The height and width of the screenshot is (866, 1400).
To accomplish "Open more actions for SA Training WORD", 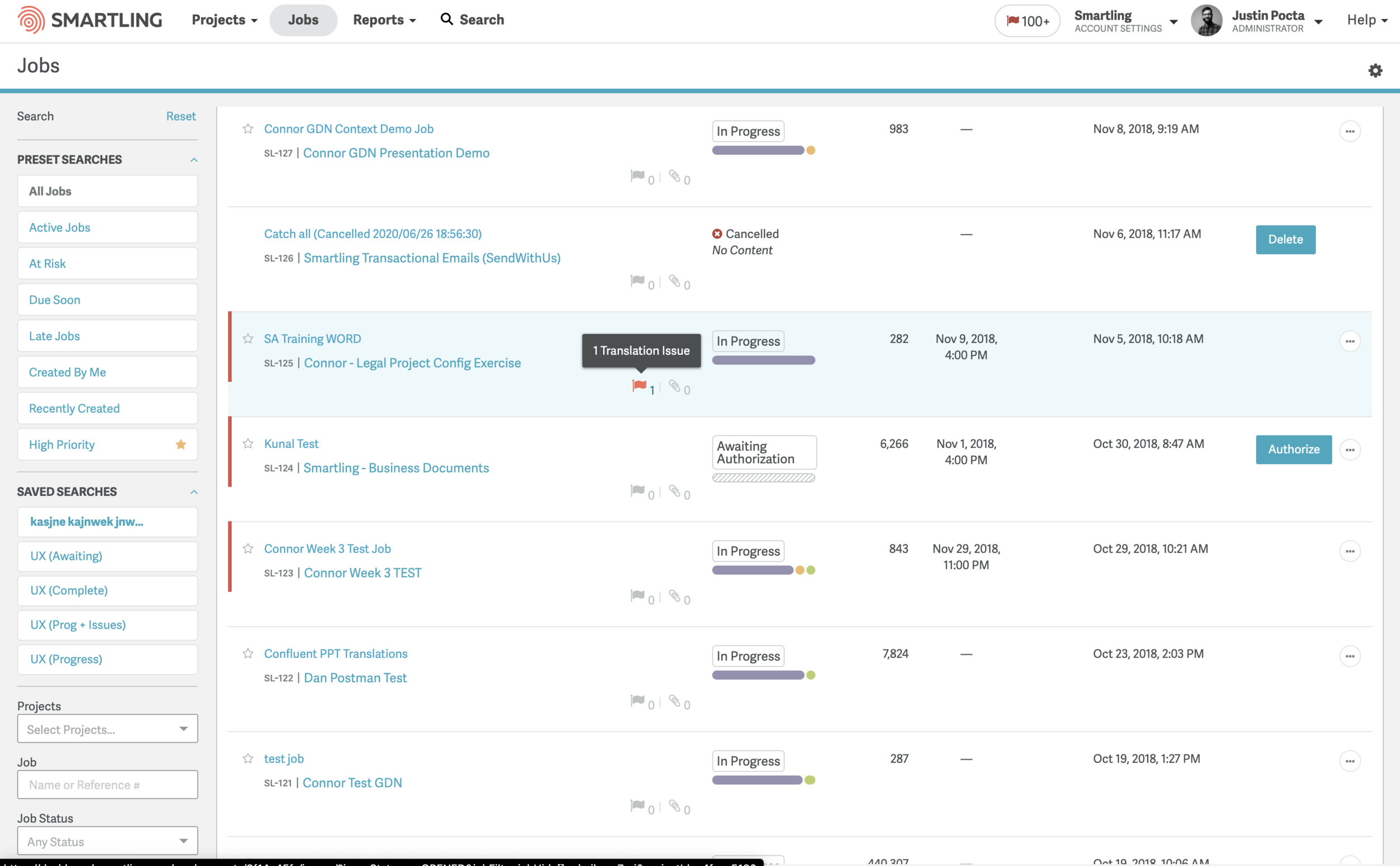I will pyautogui.click(x=1350, y=341).
